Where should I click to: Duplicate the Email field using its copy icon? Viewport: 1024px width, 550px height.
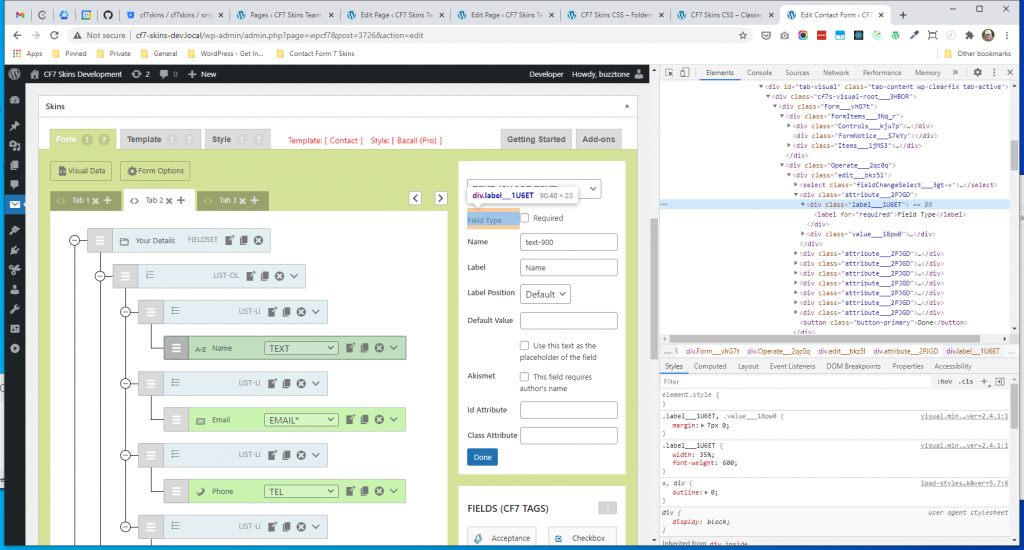[365, 420]
